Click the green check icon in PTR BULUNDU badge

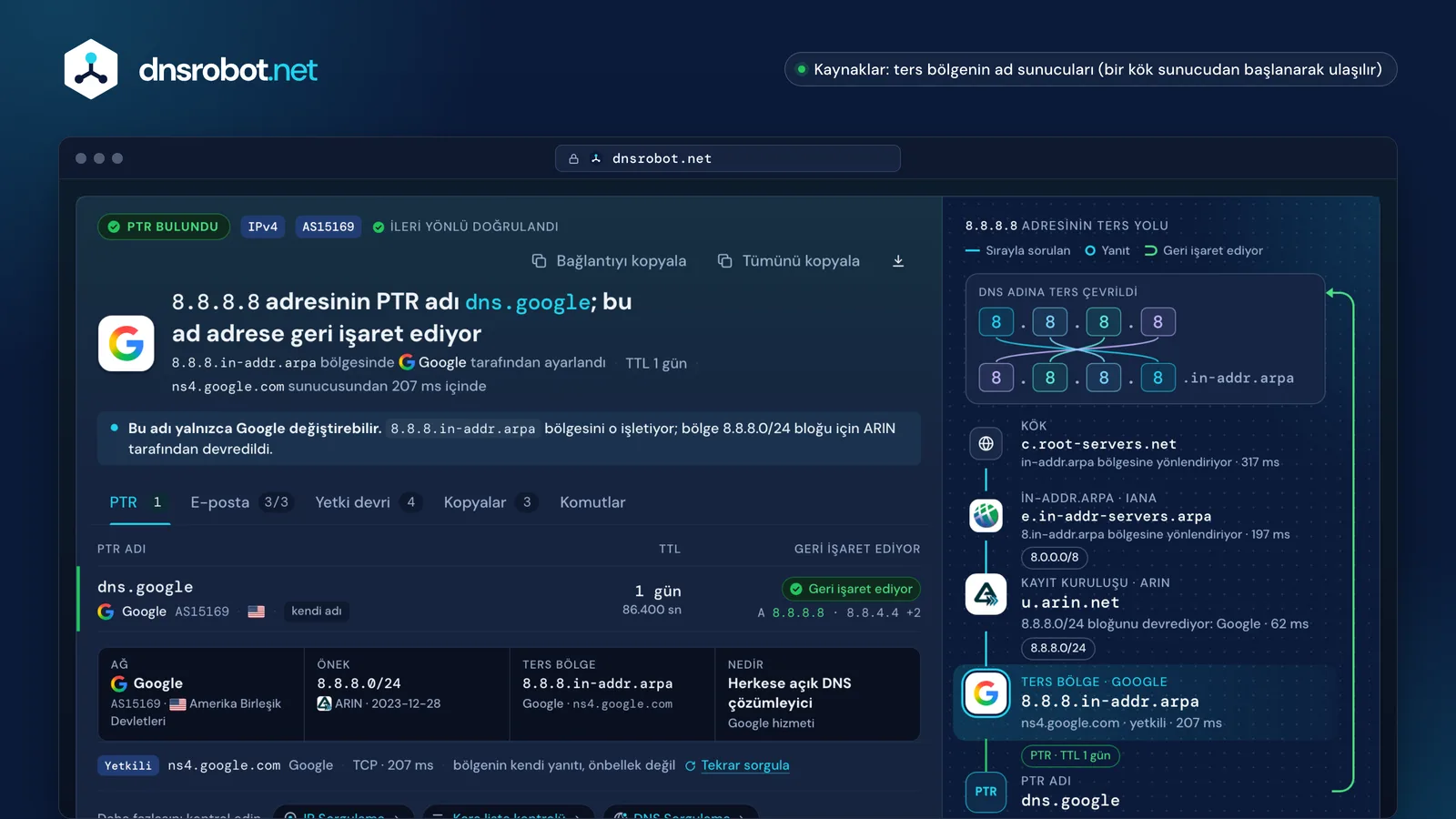[x=114, y=227]
